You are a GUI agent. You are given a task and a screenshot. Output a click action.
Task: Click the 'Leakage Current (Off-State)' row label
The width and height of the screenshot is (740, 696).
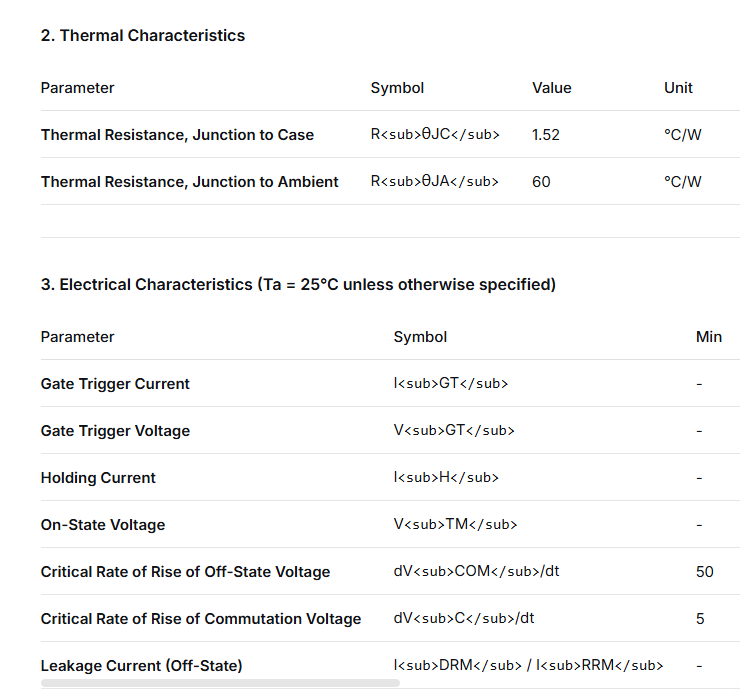(141, 666)
